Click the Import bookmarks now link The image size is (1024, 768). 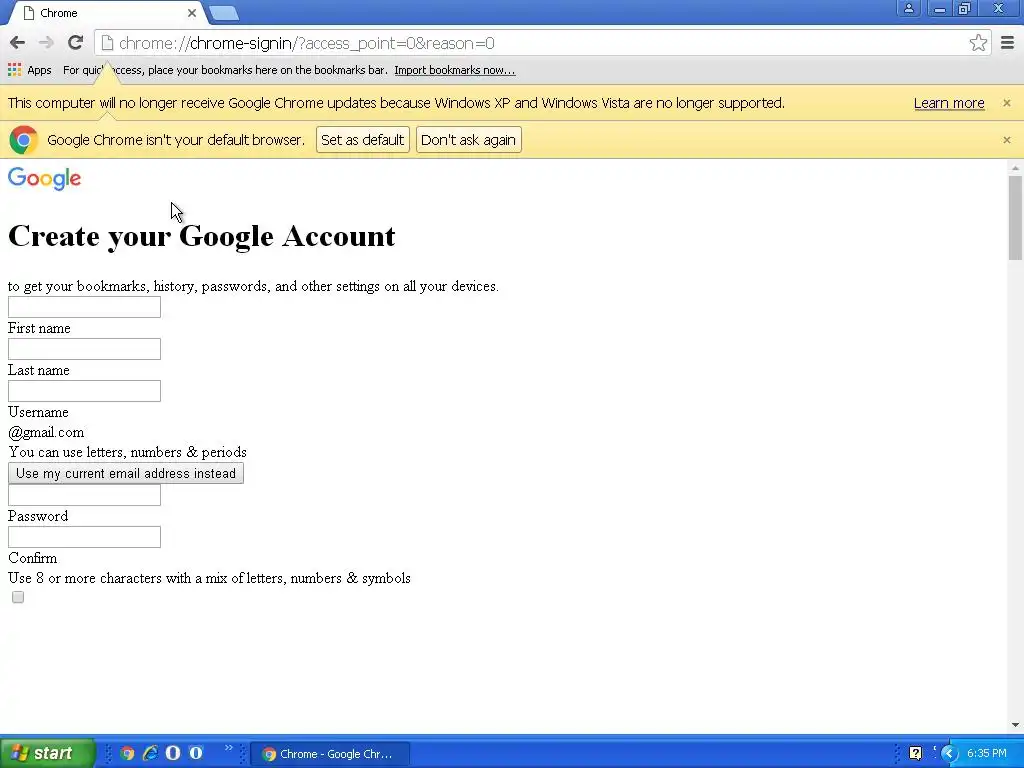click(x=455, y=70)
